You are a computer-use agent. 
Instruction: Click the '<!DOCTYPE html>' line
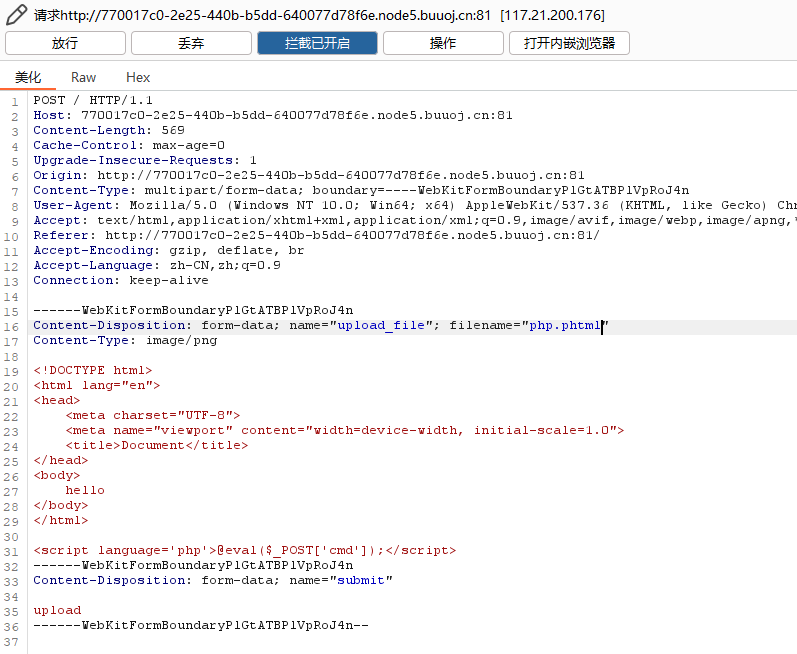pyautogui.click(x=93, y=370)
